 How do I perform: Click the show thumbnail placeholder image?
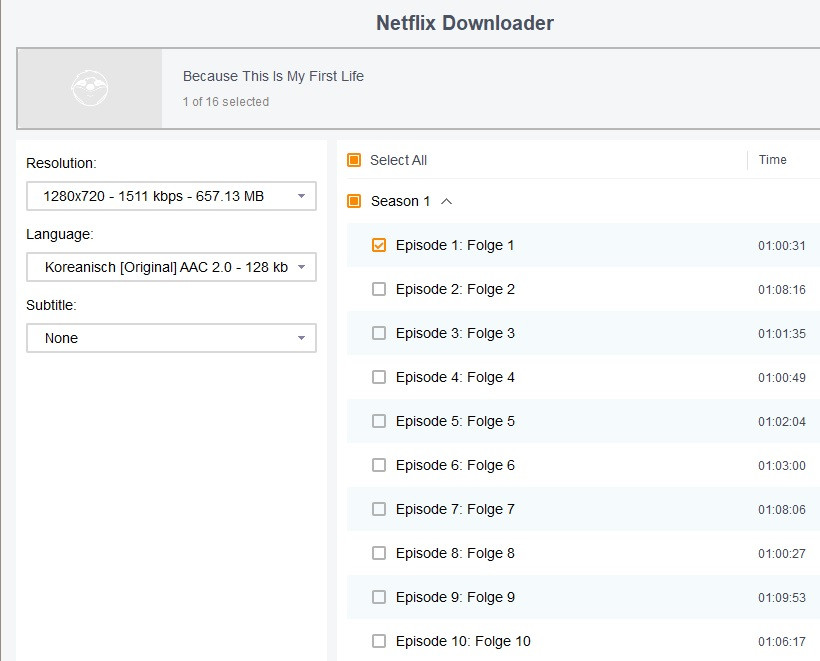pyautogui.click(x=89, y=89)
